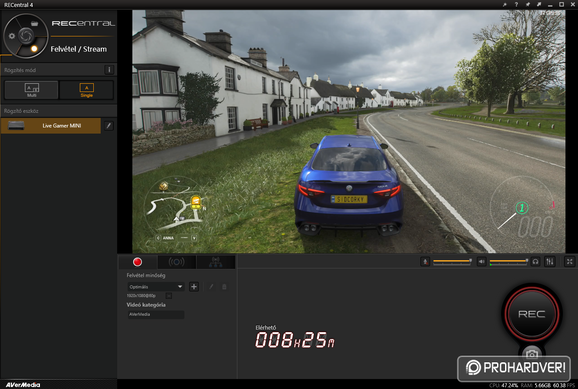Click the Felvétel minőség label
578x389 pixels.
pos(146,275)
